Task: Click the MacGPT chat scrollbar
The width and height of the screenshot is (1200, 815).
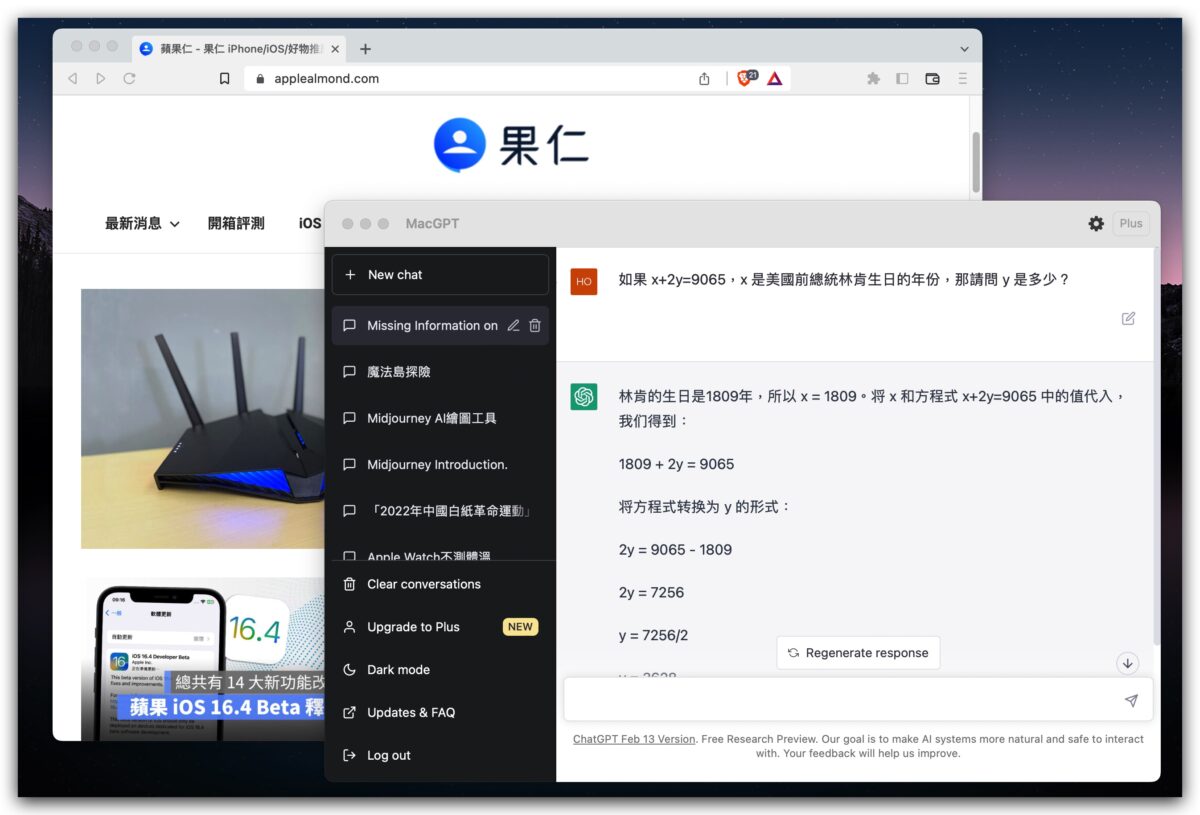Action: tap(1156, 445)
